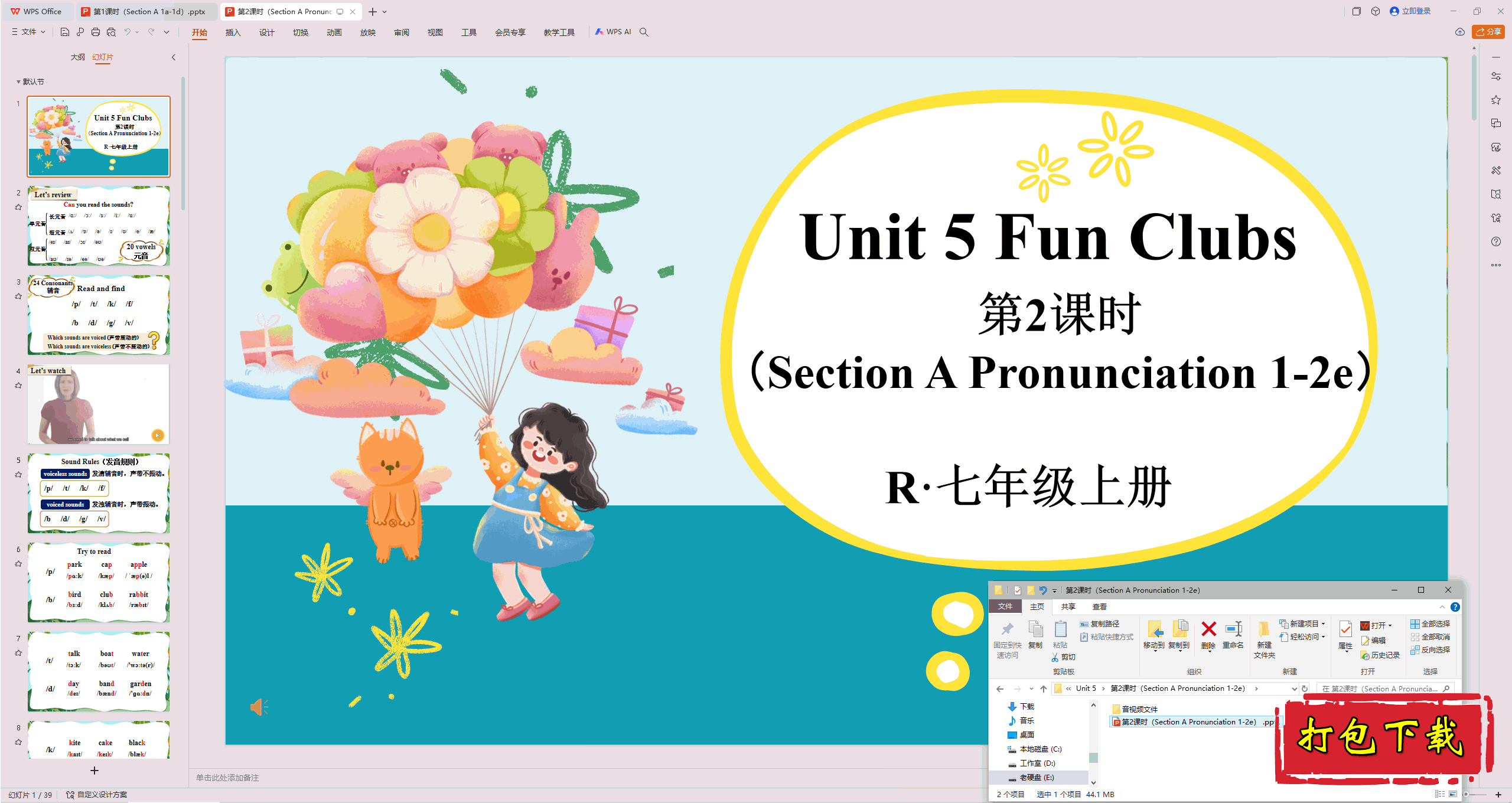The width and height of the screenshot is (1512, 803).
Task: Toggle the star marker beside slide 5 thumbnail
Action: coord(18,475)
